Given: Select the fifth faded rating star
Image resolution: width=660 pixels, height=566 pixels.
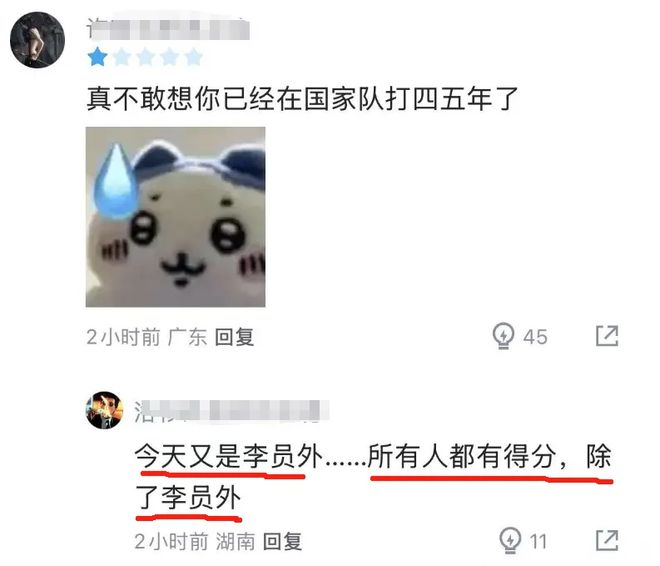Looking at the screenshot, I should (x=194, y=57).
